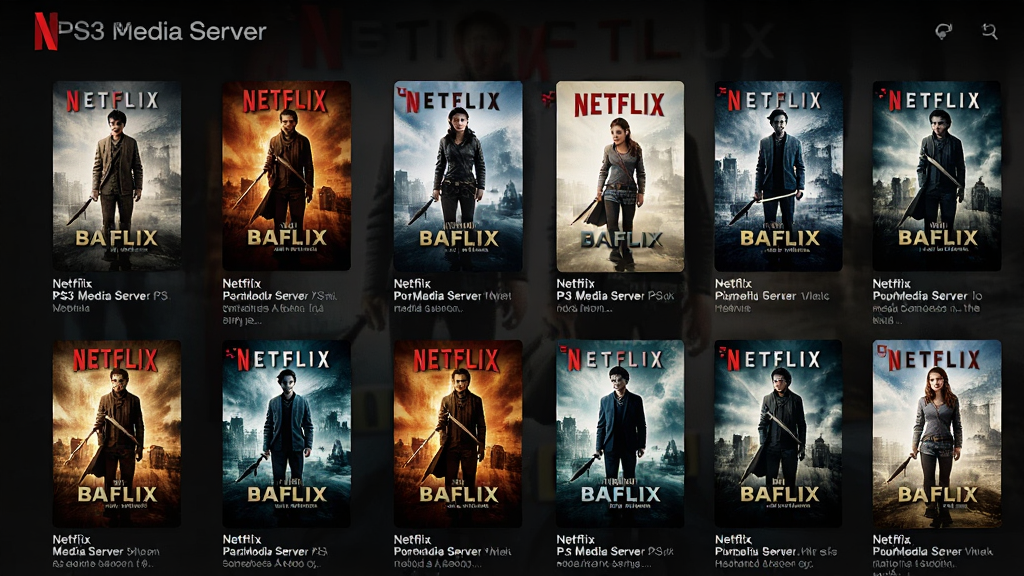Click the 'PS3 Media Server PS' caption
The width and height of the screenshot is (1024, 576).
pyautogui.click(x=110, y=296)
